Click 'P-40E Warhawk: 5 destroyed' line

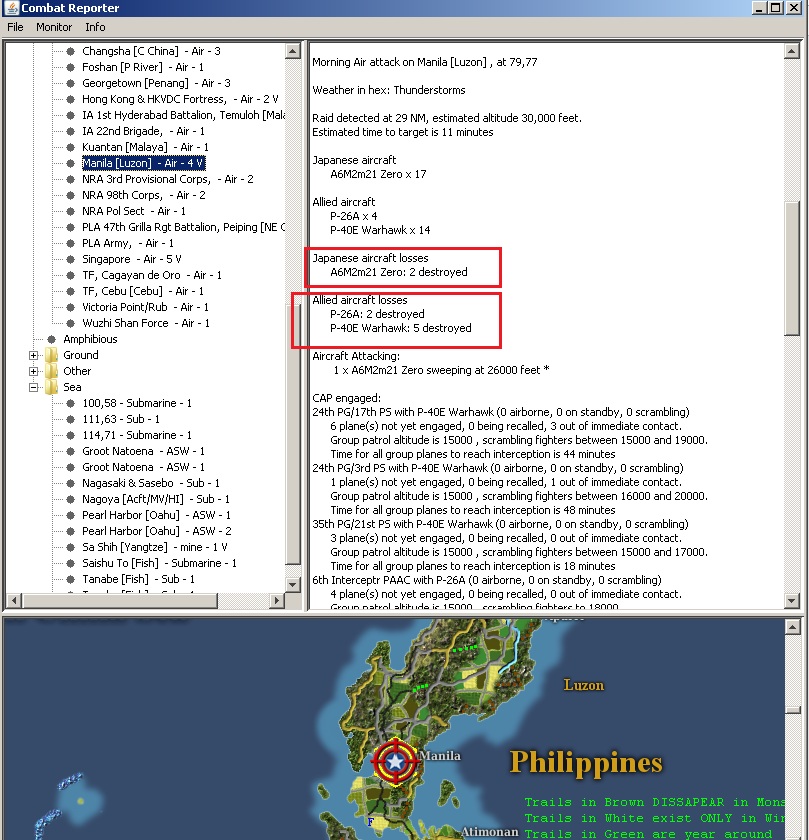(401, 328)
